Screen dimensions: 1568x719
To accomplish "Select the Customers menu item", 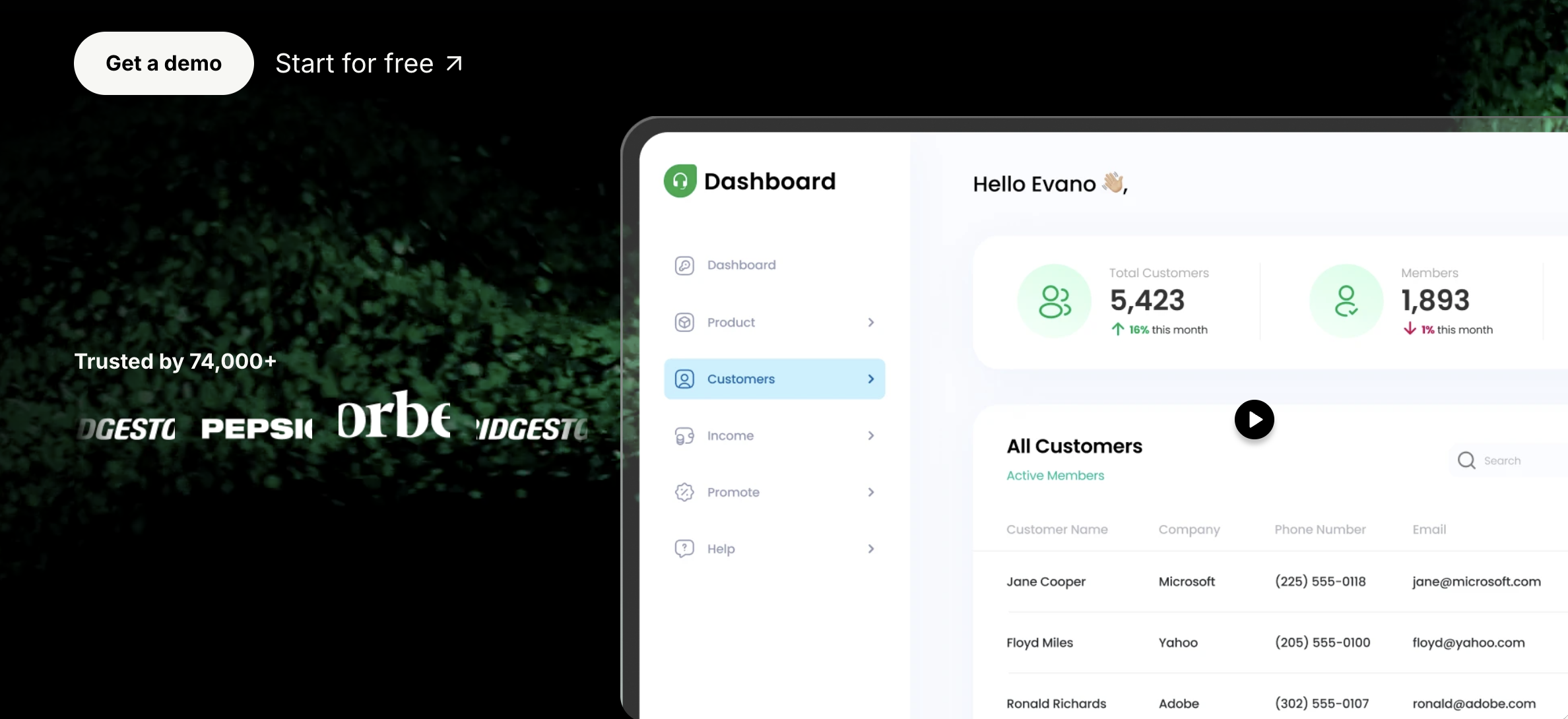I will [x=775, y=379].
